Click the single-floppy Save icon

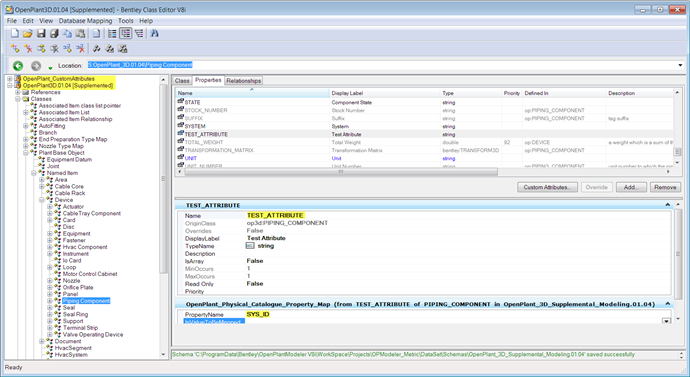click(41, 33)
